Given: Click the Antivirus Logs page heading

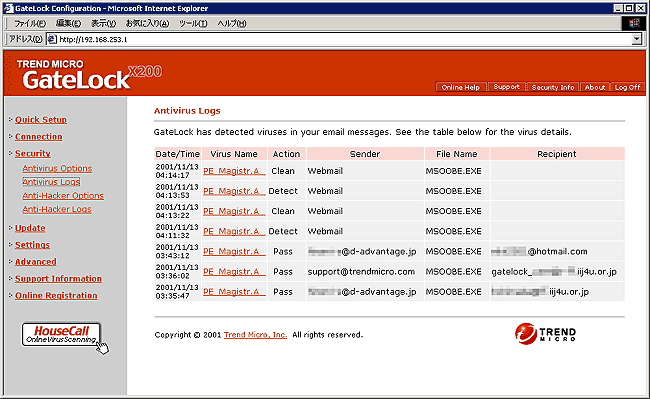Looking at the screenshot, I should (x=187, y=111).
